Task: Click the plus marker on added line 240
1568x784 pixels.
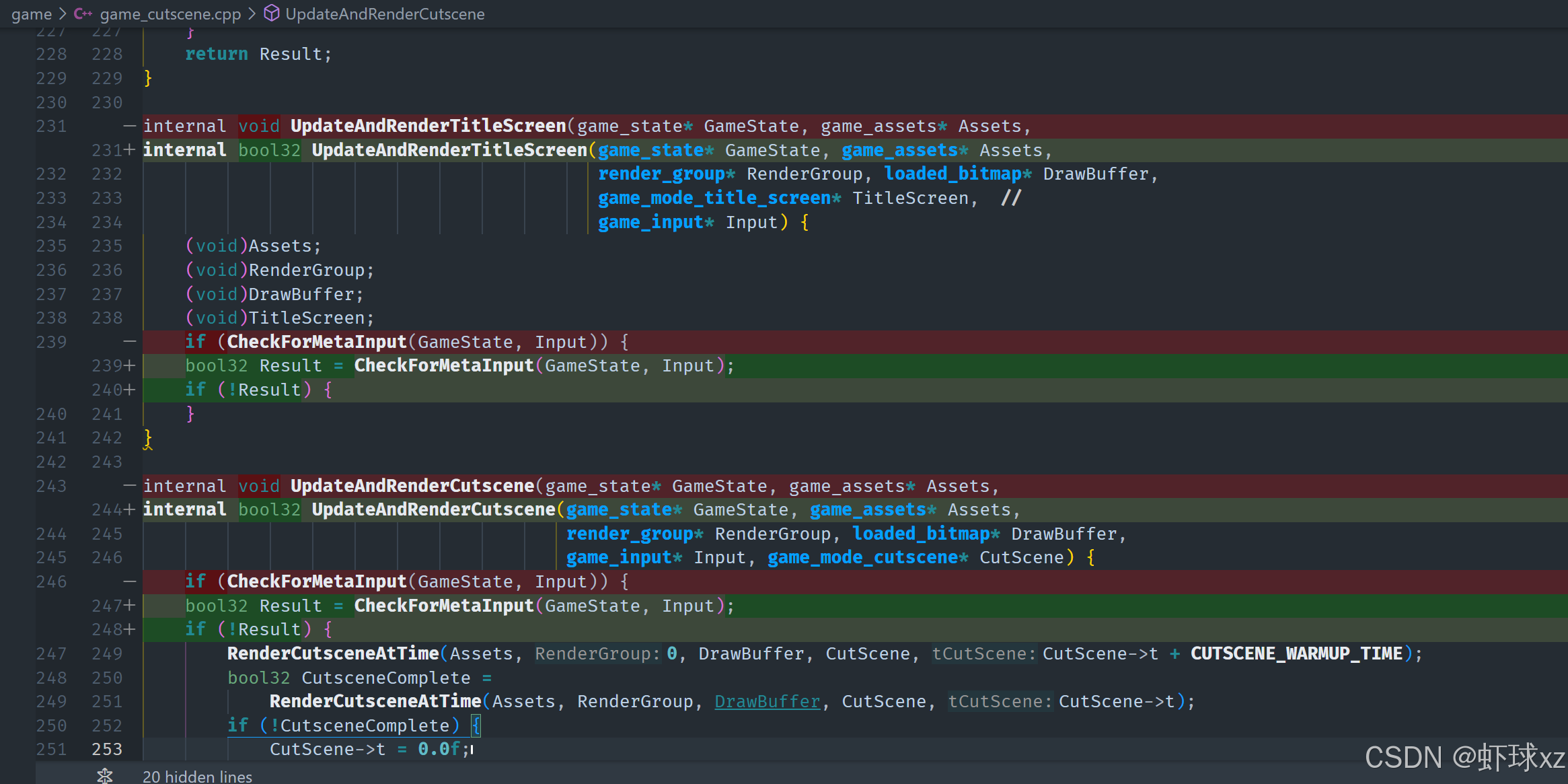Action: click(129, 390)
